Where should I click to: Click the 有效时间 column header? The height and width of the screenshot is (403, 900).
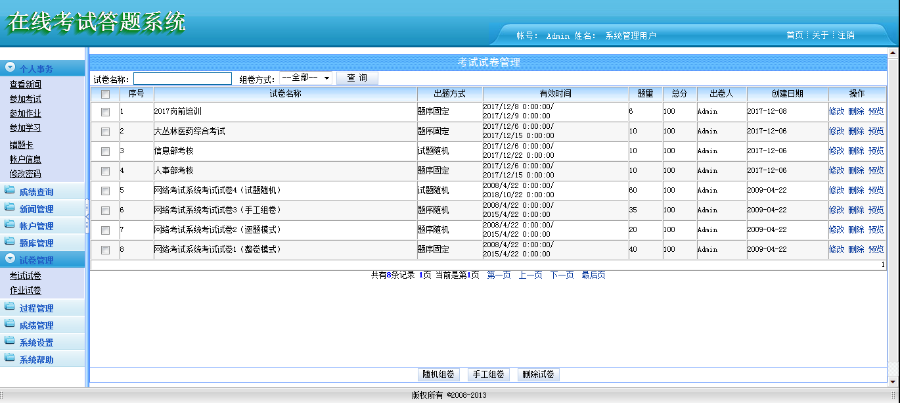click(555, 93)
